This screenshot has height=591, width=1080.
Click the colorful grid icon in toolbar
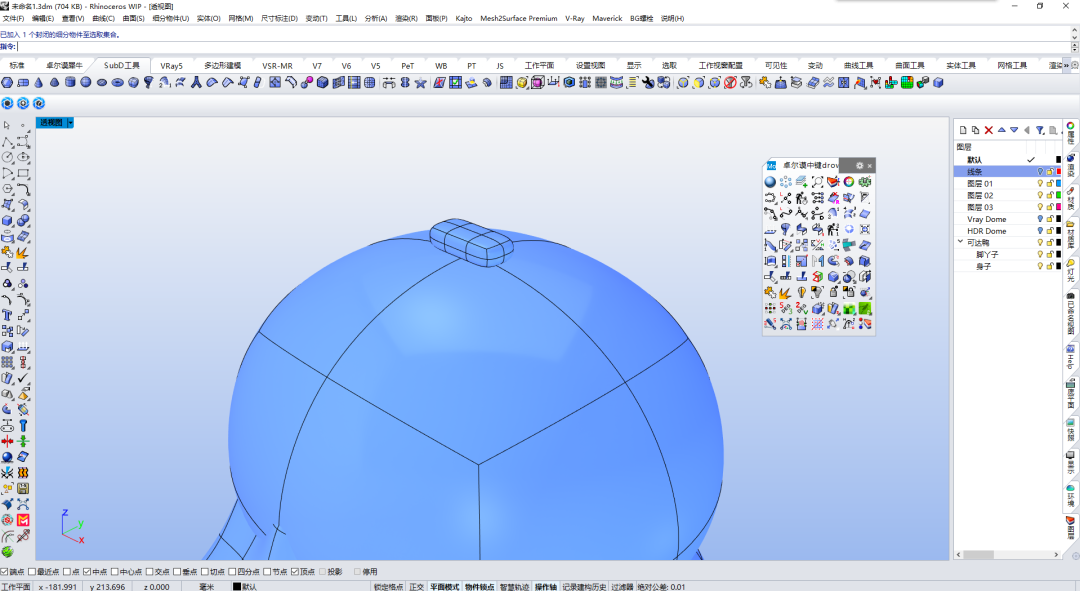pos(907,83)
